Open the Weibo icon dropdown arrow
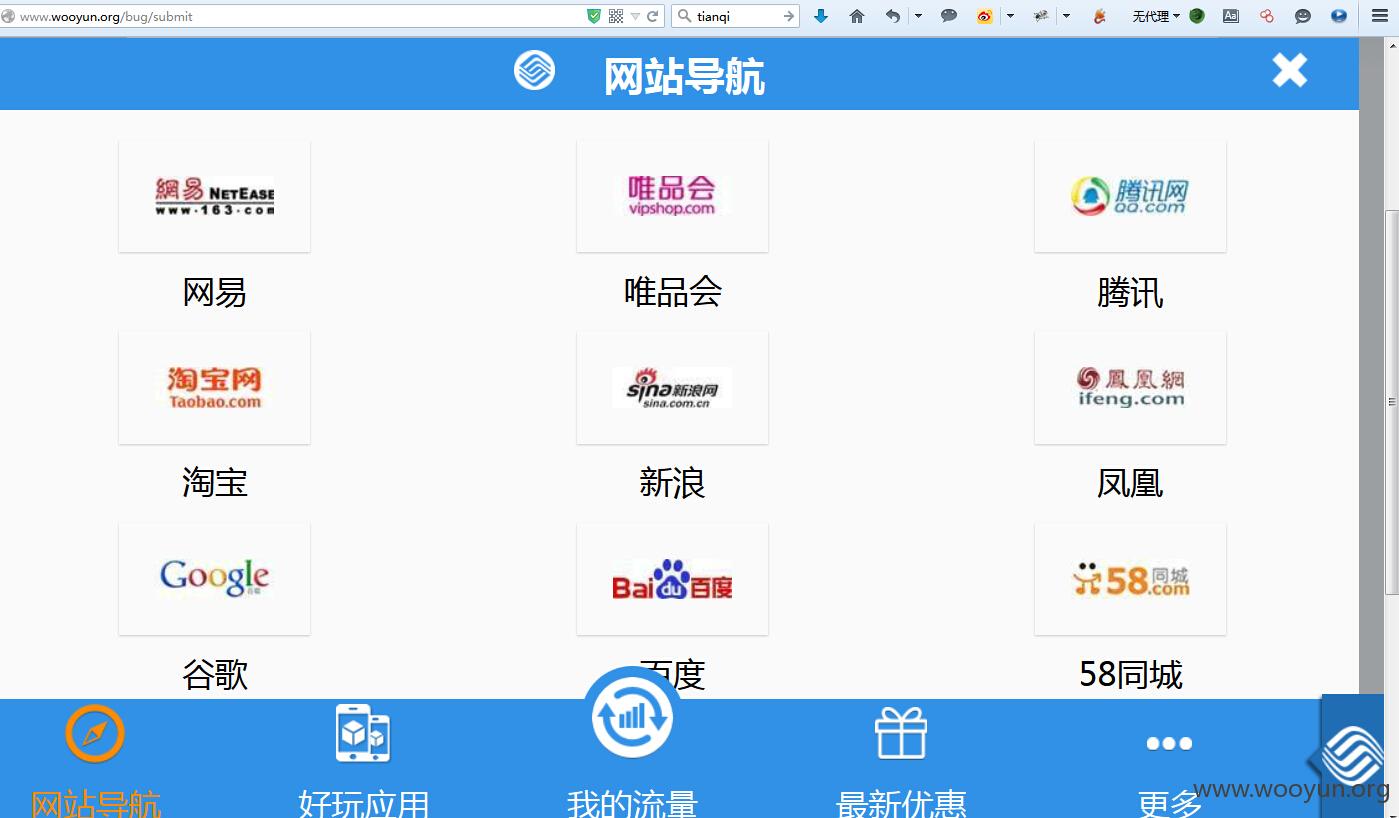 tap(1010, 16)
